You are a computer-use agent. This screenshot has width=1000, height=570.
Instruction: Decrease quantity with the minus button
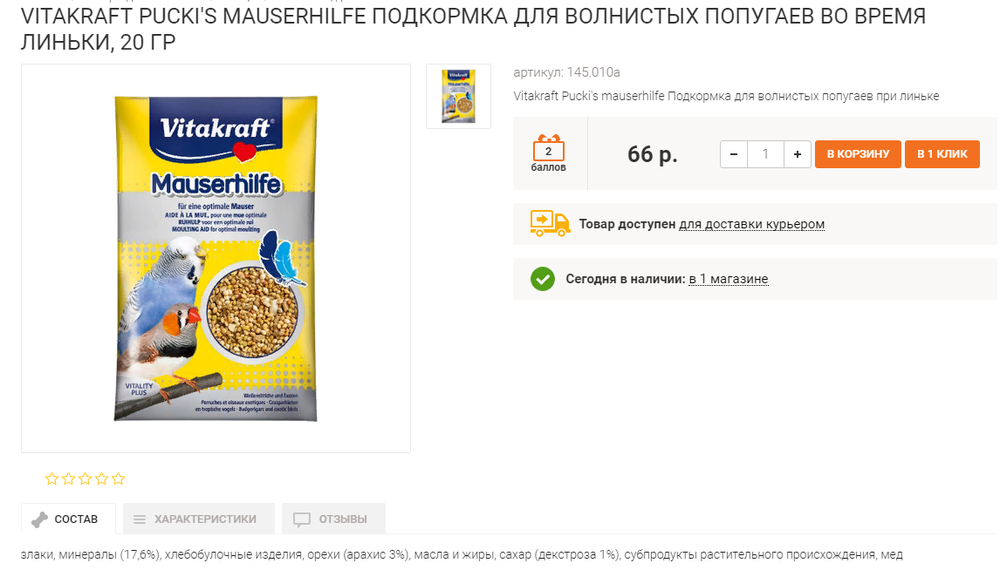[734, 154]
